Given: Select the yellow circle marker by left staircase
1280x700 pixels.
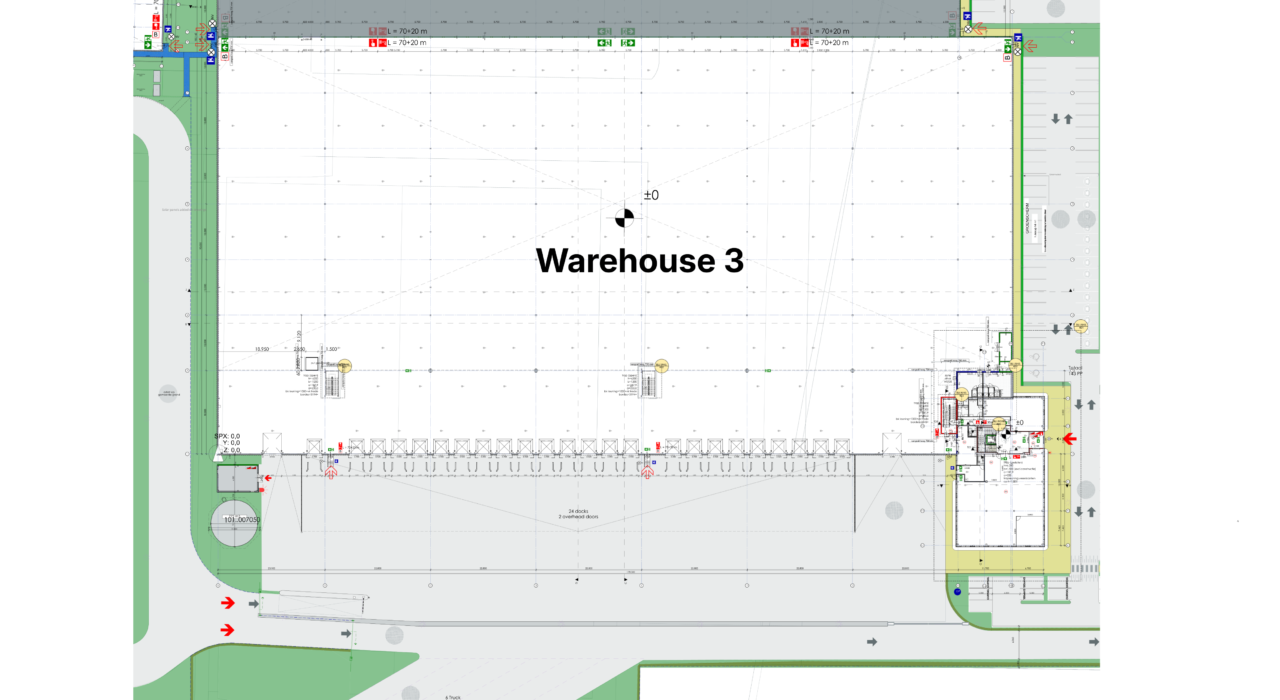Looking at the screenshot, I should pyautogui.click(x=345, y=366).
